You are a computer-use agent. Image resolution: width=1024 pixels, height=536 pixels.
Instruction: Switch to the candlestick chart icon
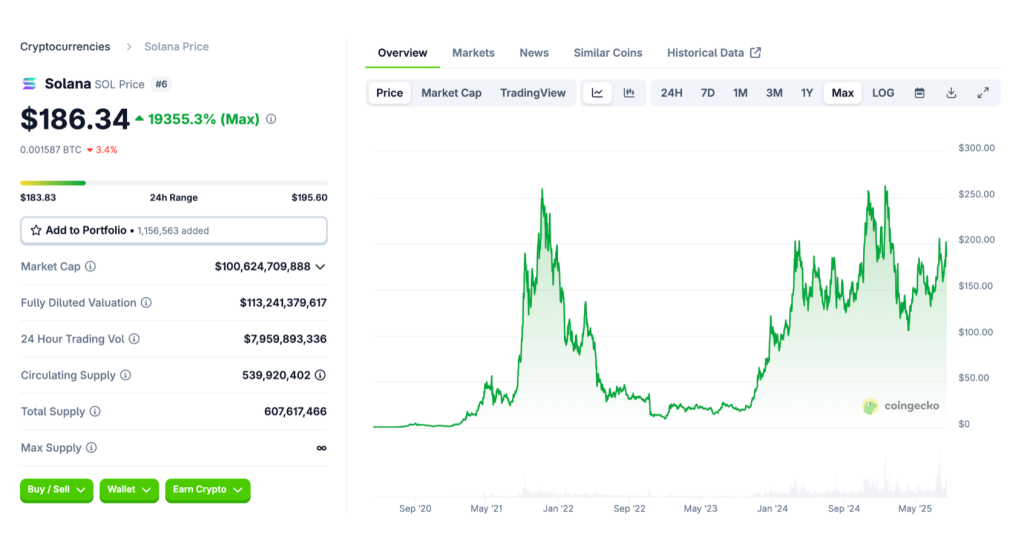[x=629, y=93]
